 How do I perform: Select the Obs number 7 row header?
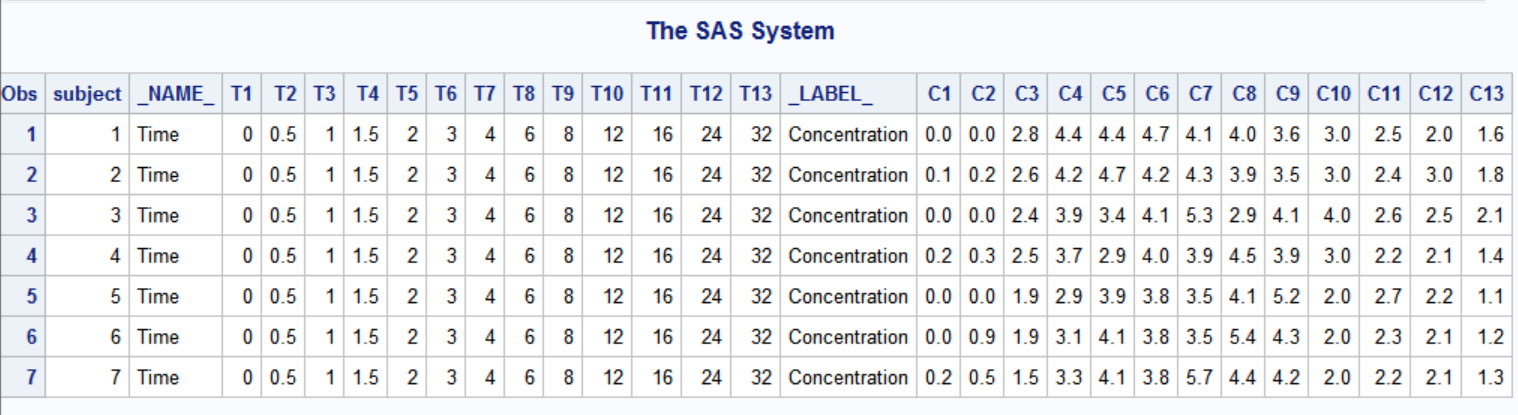31,377
